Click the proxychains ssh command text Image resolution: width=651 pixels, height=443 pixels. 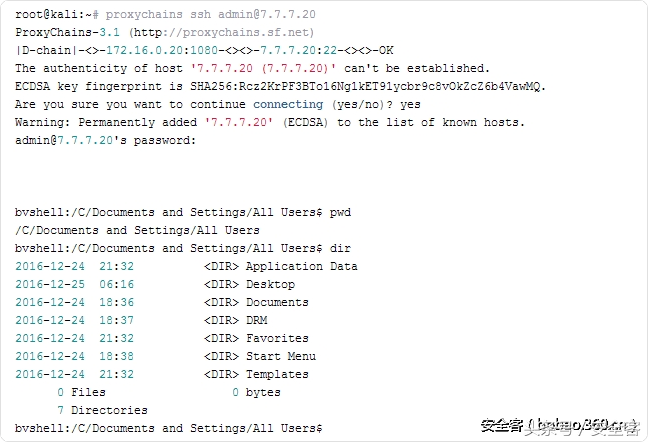(210, 15)
